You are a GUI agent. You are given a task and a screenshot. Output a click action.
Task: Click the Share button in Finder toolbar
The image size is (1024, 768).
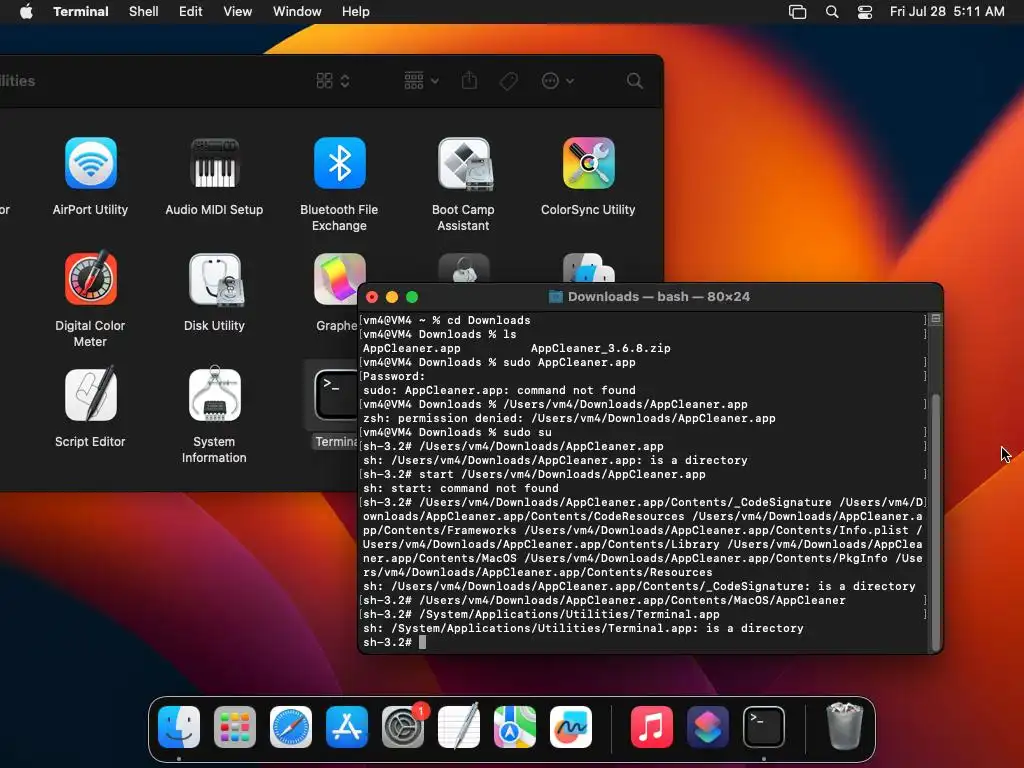tap(470, 80)
